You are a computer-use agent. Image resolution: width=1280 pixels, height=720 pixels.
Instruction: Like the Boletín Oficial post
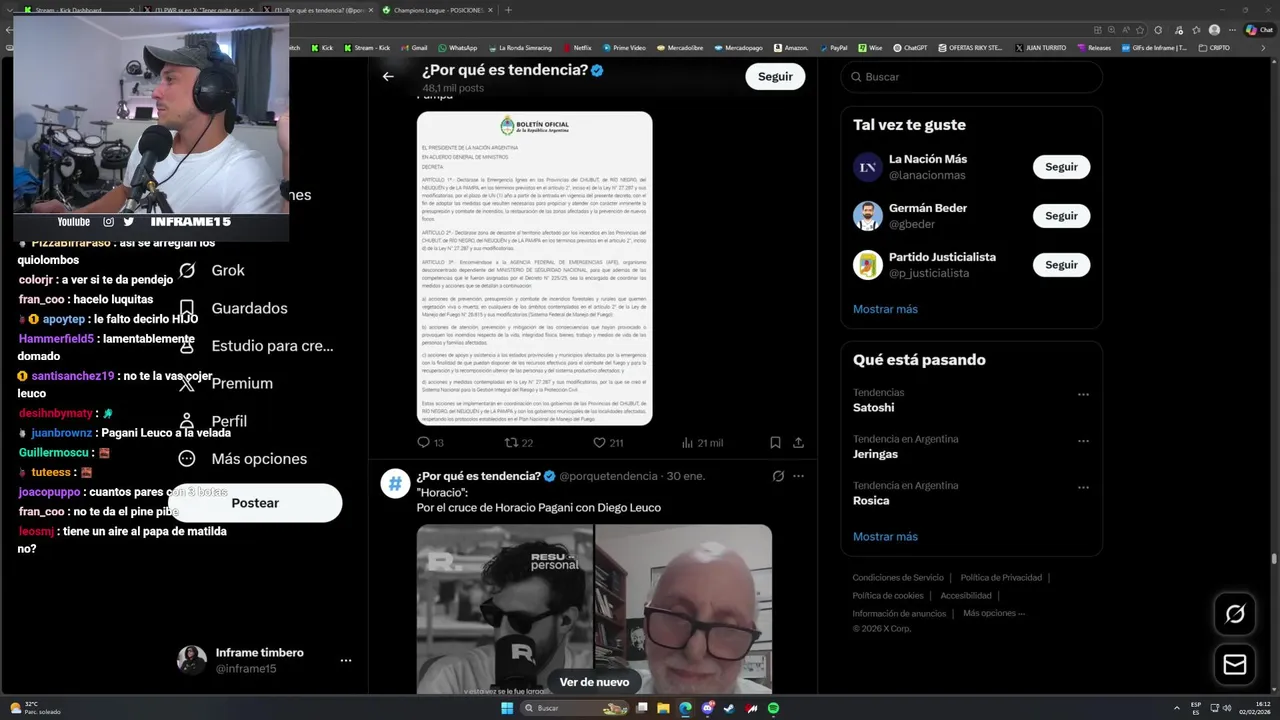(608, 442)
